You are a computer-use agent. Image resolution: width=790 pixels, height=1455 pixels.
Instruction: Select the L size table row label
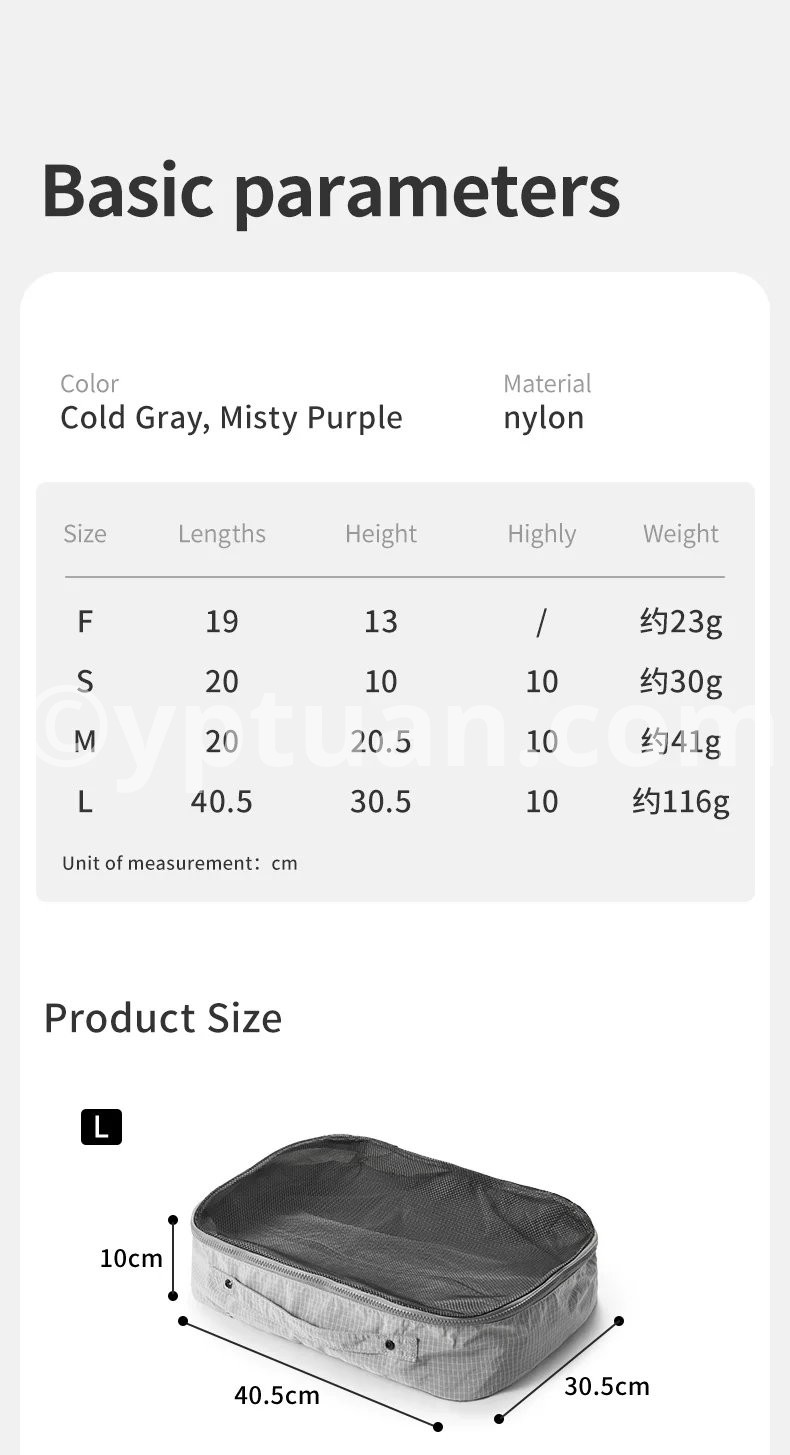(x=85, y=802)
